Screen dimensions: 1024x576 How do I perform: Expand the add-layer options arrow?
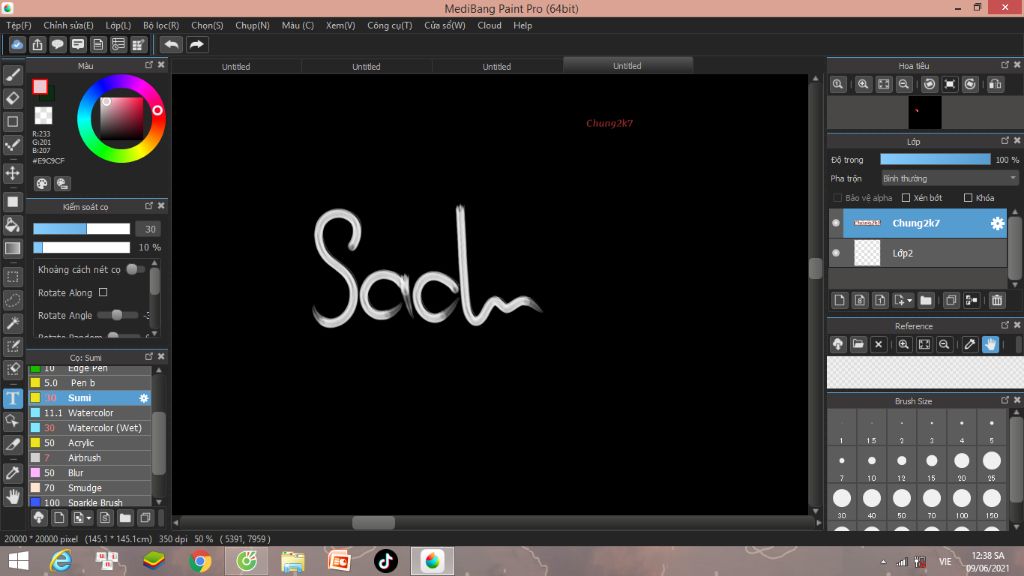909,301
